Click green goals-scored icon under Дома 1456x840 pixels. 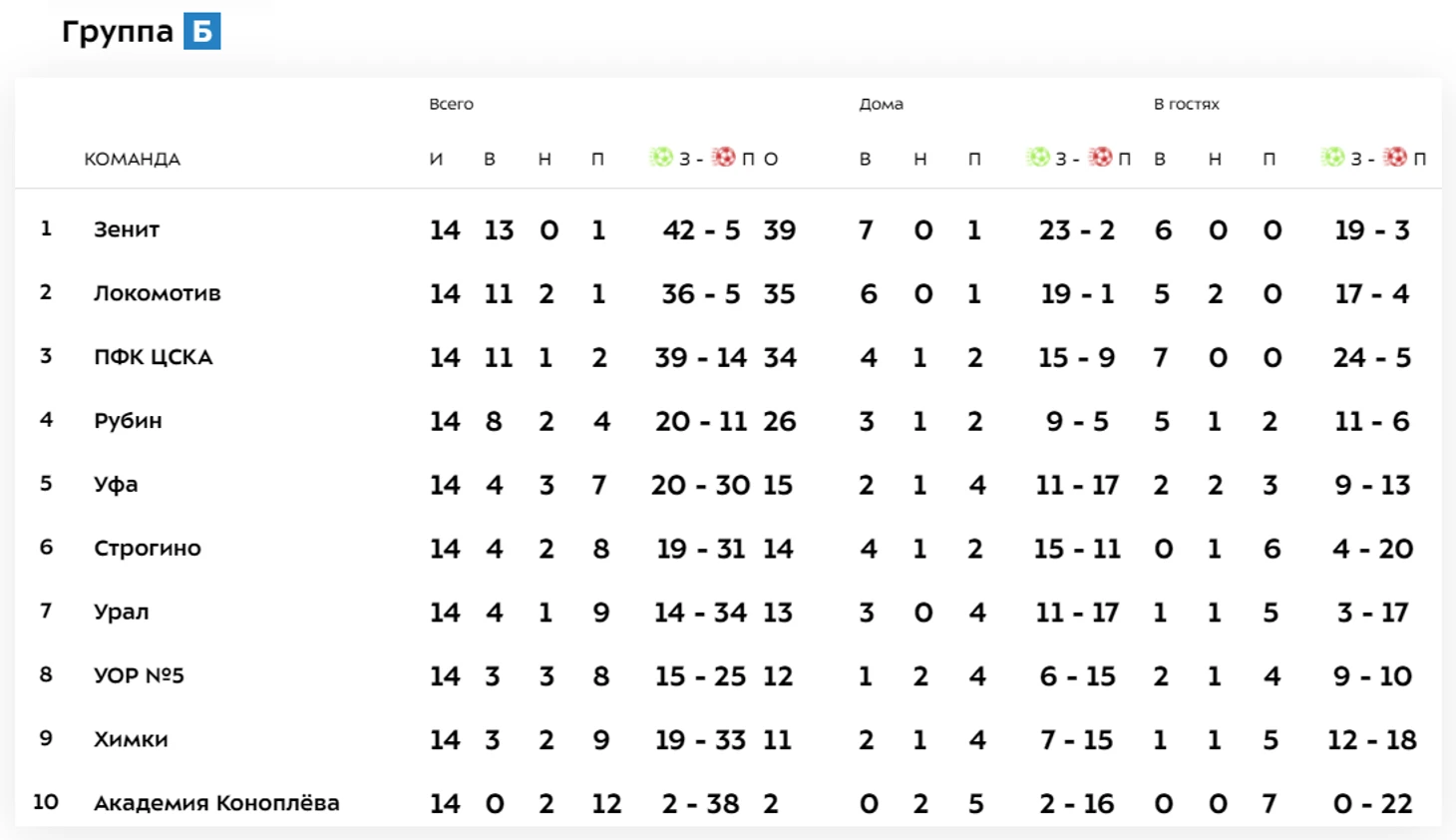(1038, 157)
